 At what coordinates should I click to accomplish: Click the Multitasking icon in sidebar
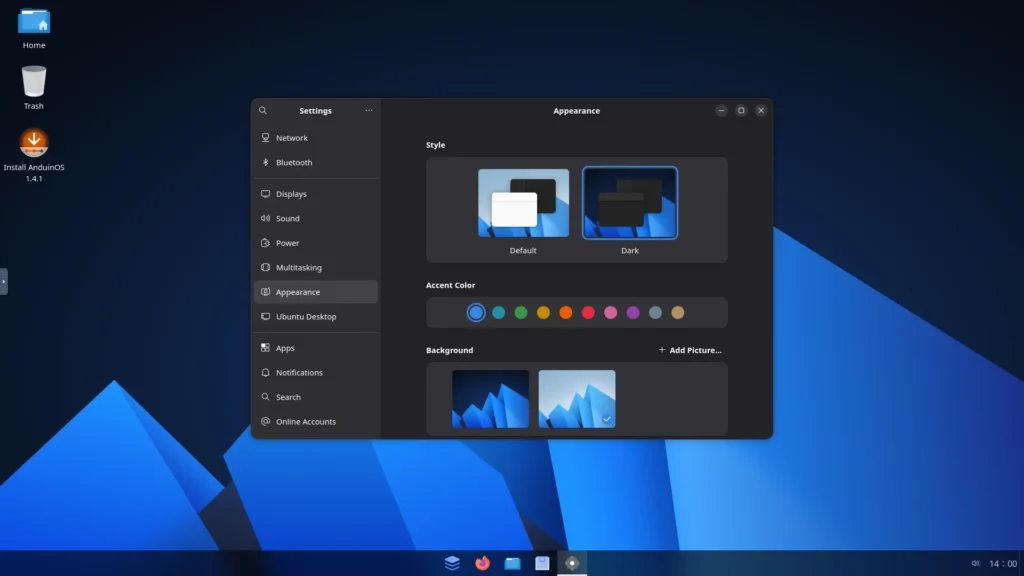(265, 267)
